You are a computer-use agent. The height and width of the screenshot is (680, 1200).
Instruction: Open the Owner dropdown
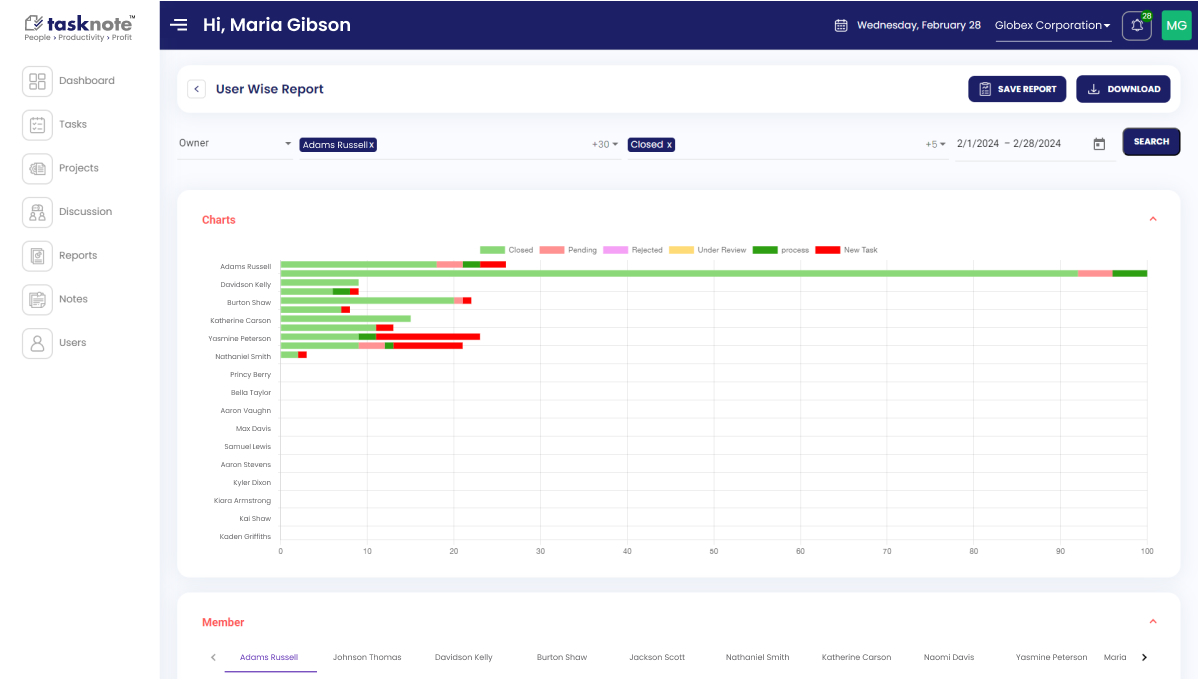[235, 144]
